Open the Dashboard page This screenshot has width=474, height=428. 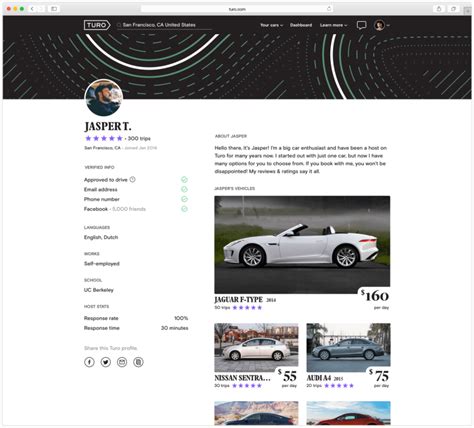pyautogui.click(x=301, y=25)
